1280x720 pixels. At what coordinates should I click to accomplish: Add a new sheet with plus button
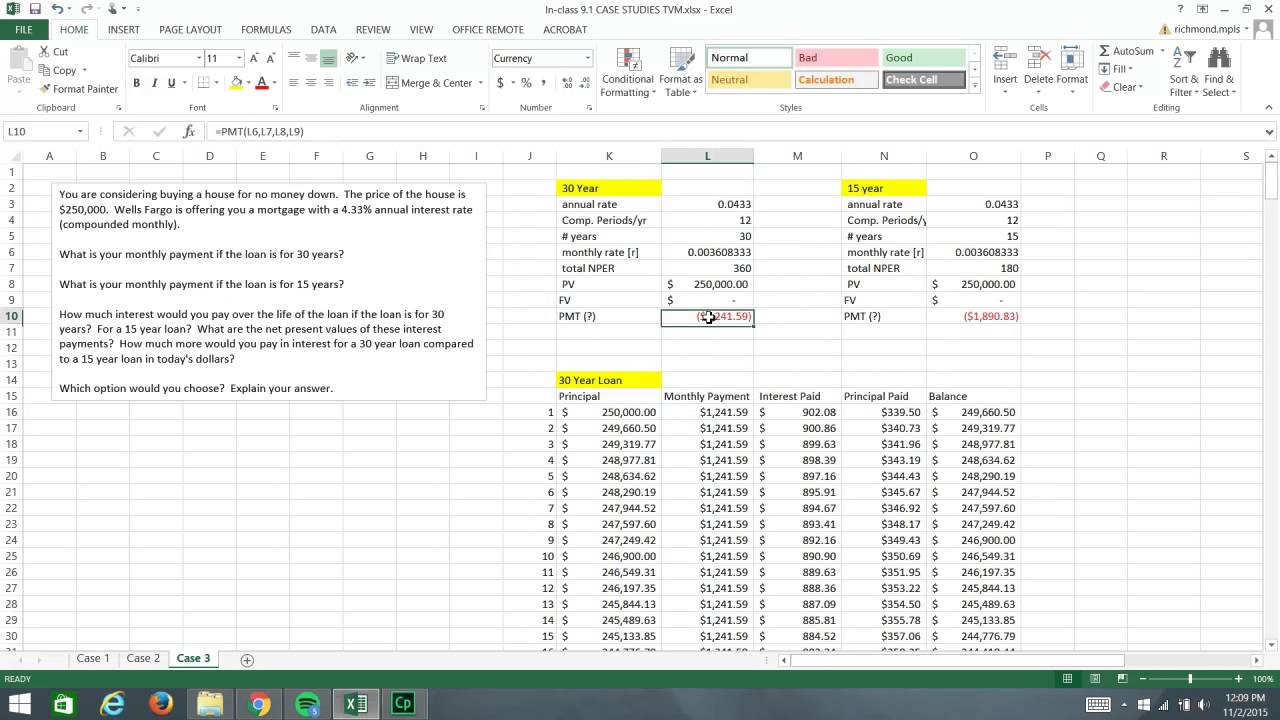[247, 660]
